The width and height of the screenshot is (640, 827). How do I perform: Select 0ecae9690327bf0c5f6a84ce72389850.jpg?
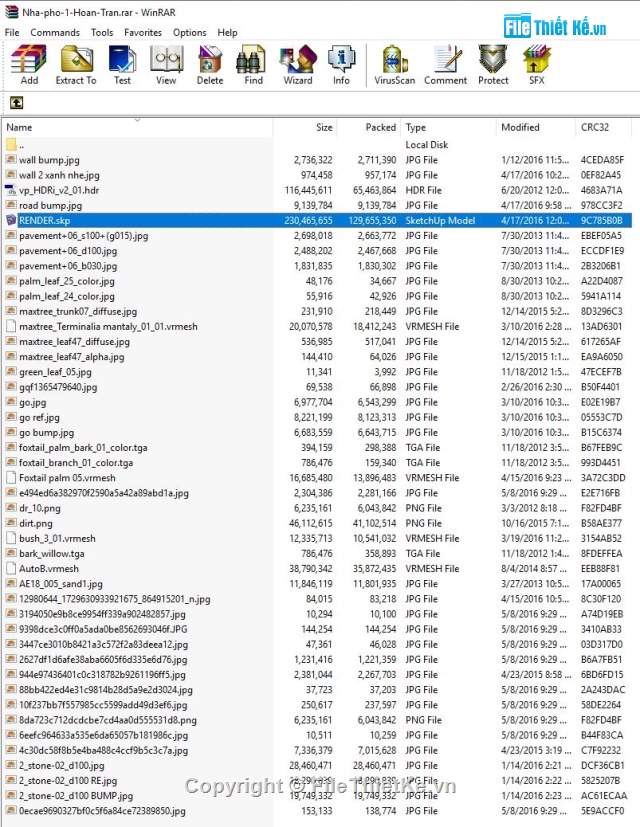(102, 811)
